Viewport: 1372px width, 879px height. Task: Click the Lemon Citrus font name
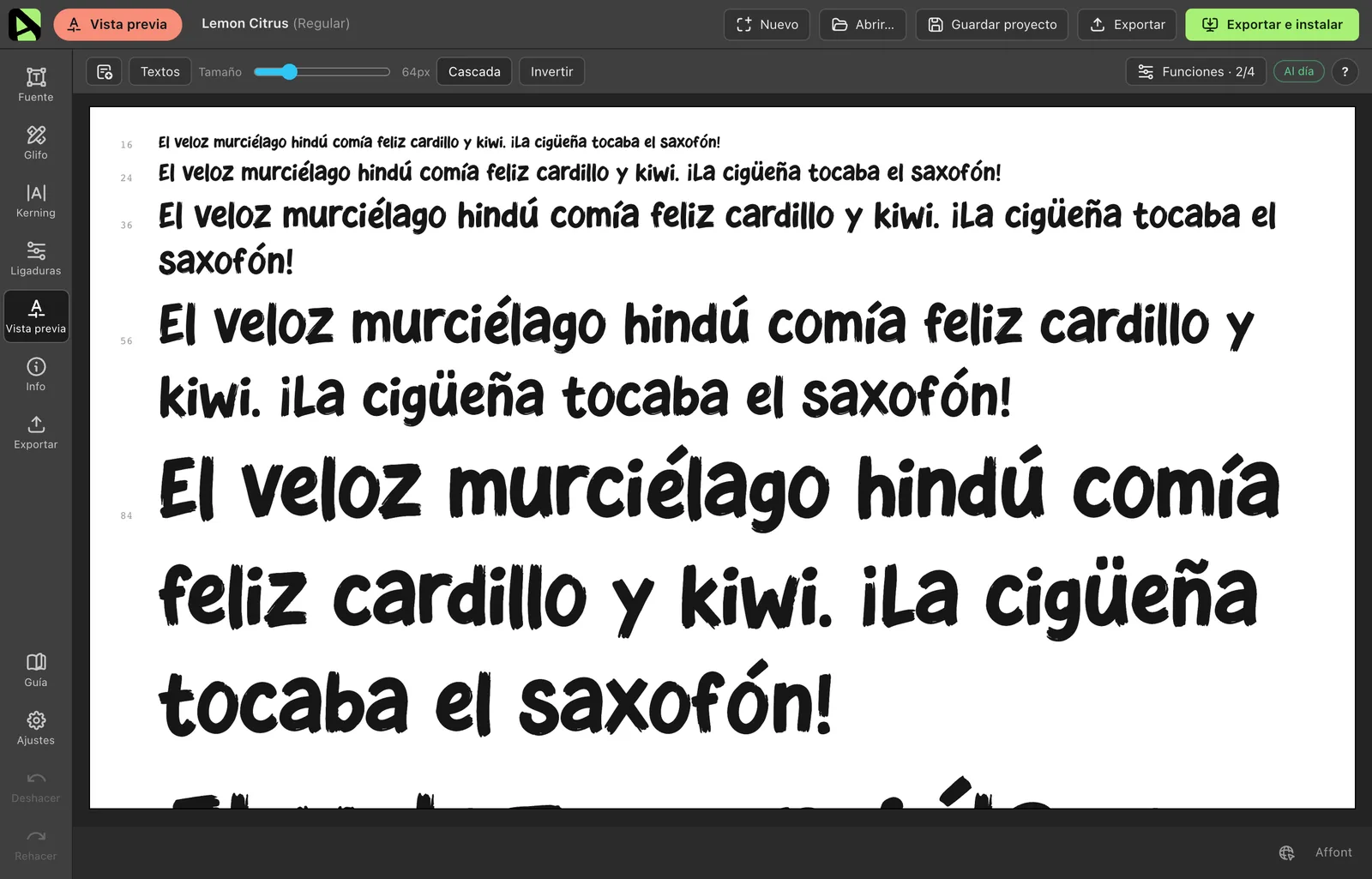tap(244, 24)
